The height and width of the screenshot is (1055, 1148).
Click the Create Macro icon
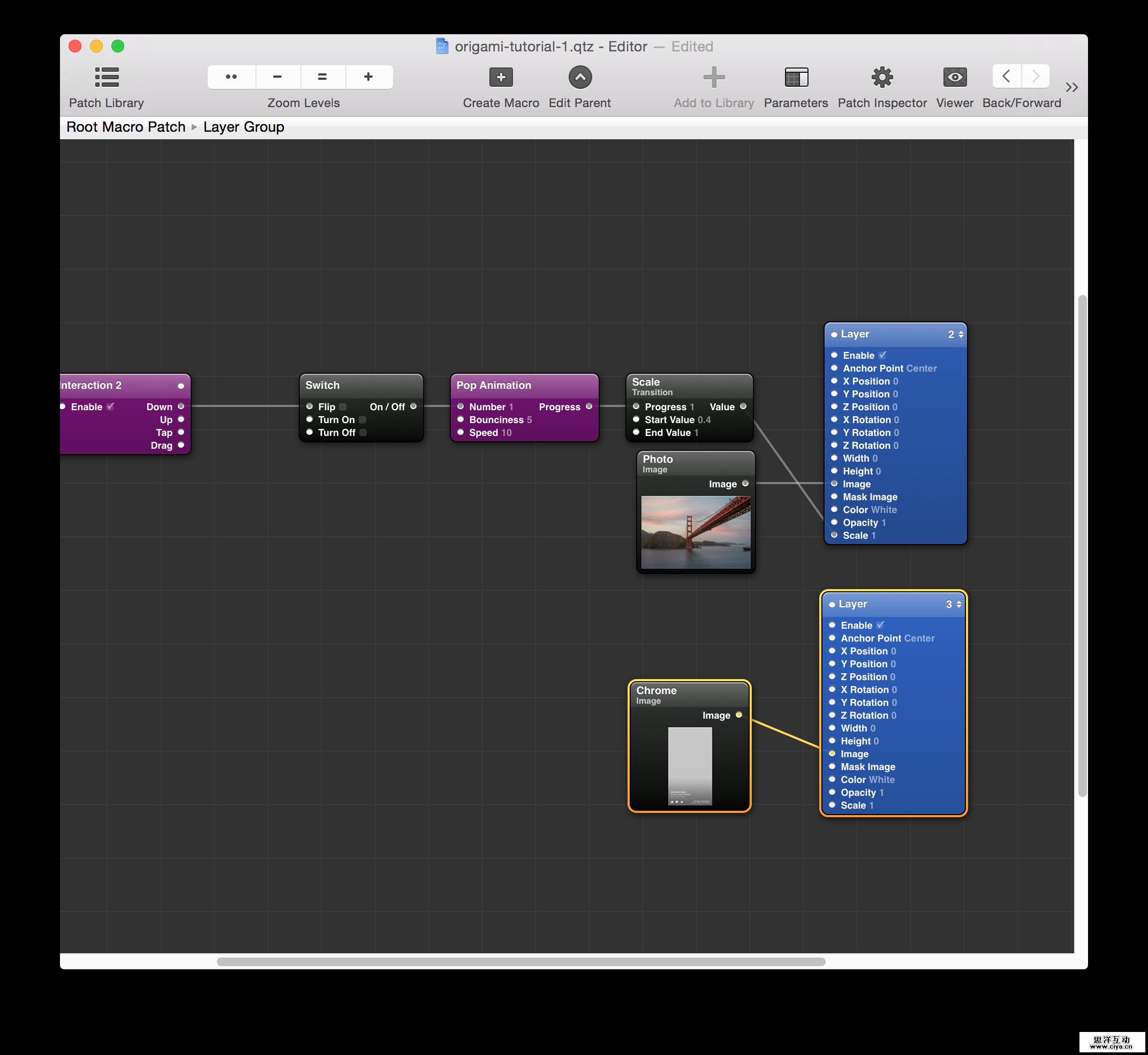501,77
